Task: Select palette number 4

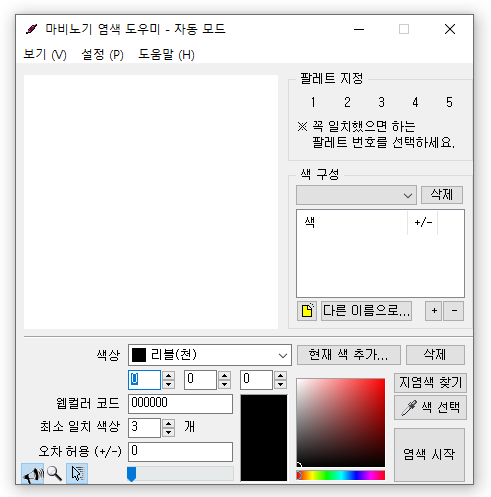Action: [x=415, y=102]
